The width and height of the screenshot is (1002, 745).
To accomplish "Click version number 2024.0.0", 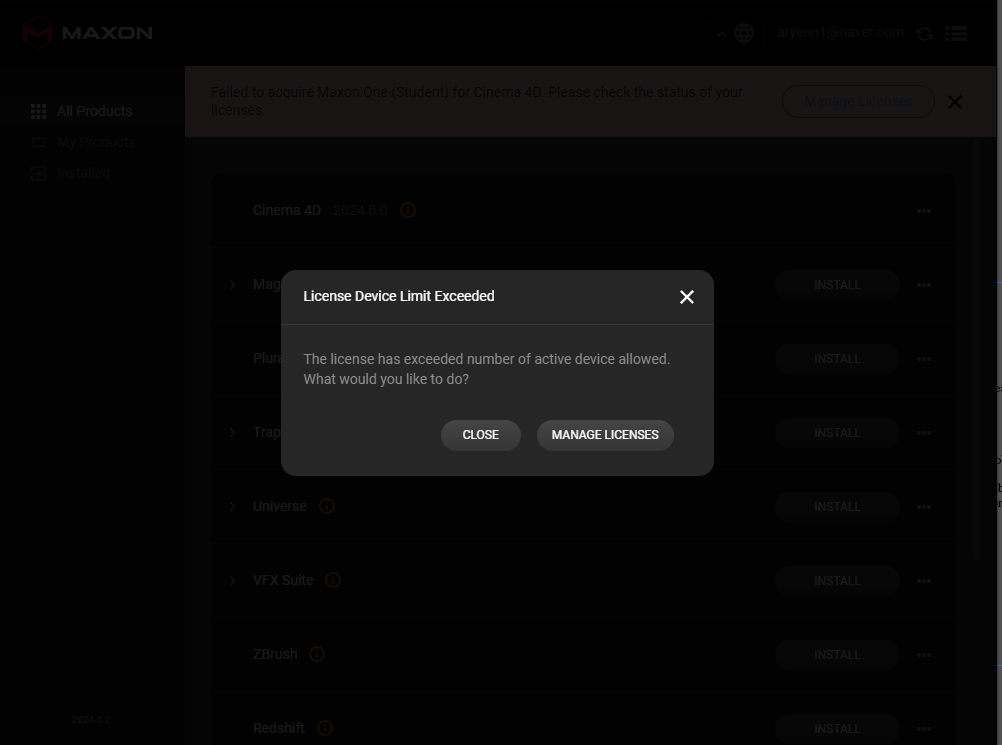I will 360,210.
